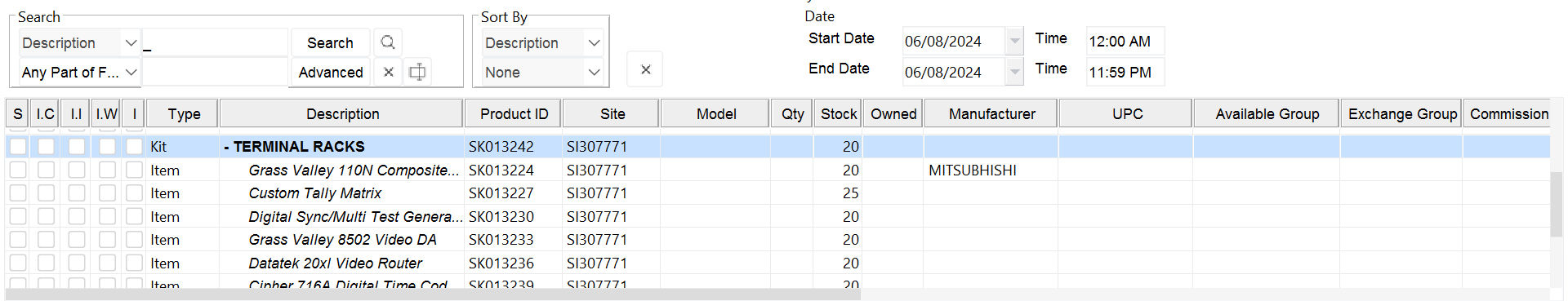Open the secondary sort None dropdown
The height and width of the screenshot is (301, 1568).
594,72
